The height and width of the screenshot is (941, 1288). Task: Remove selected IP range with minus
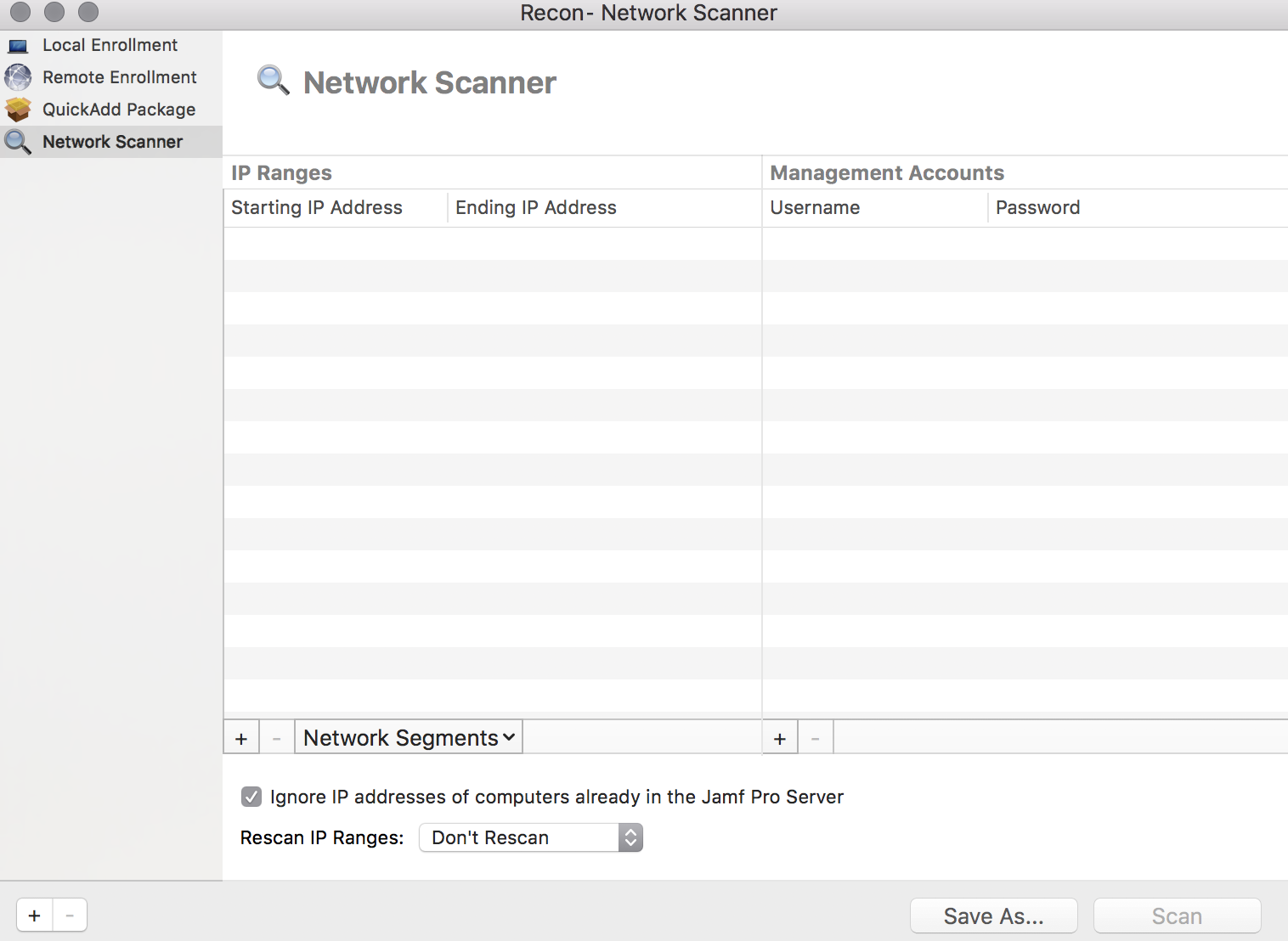[x=276, y=738]
